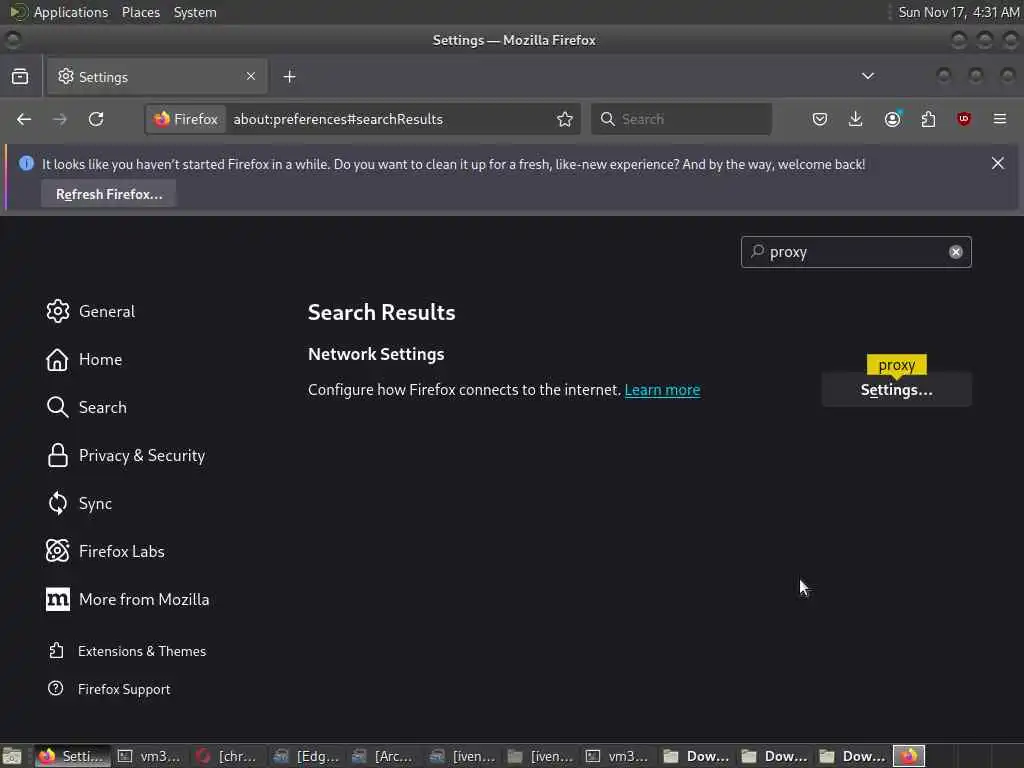This screenshot has height=768, width=1024.
Task: Open the Applications menu in top panel
Action: coord(71,12)
